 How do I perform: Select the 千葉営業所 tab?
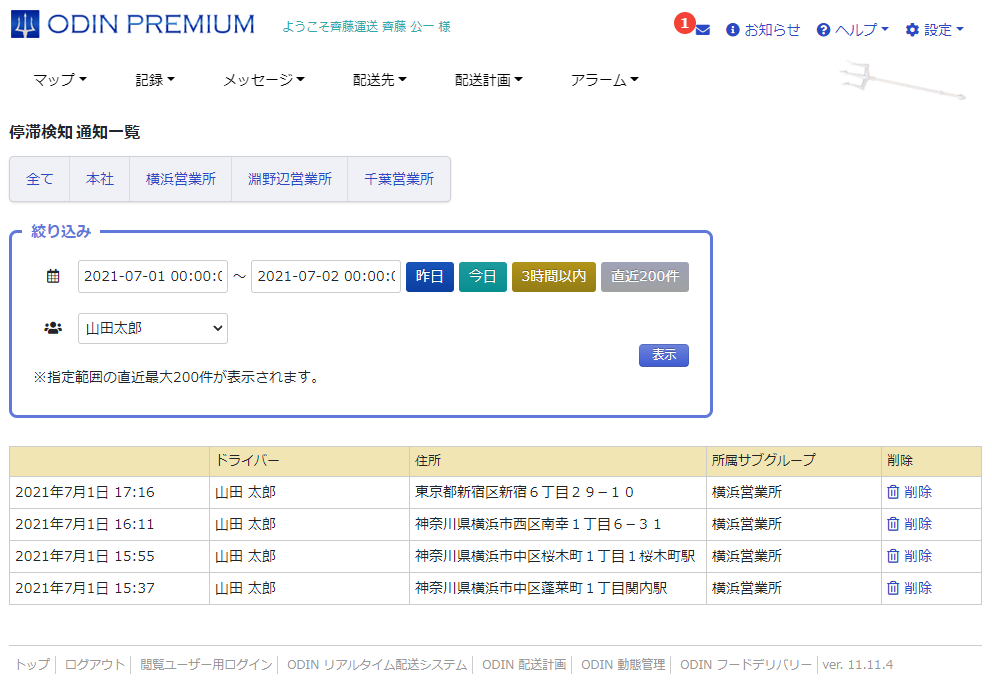pyautogui.click(x=399, y=179)
